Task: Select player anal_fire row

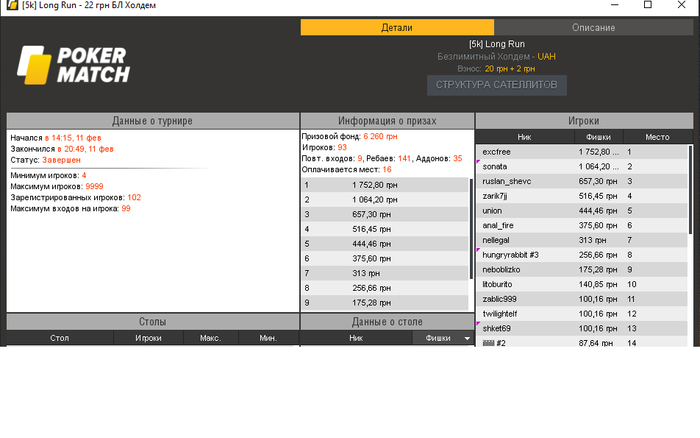Action: tap(582, 225)
